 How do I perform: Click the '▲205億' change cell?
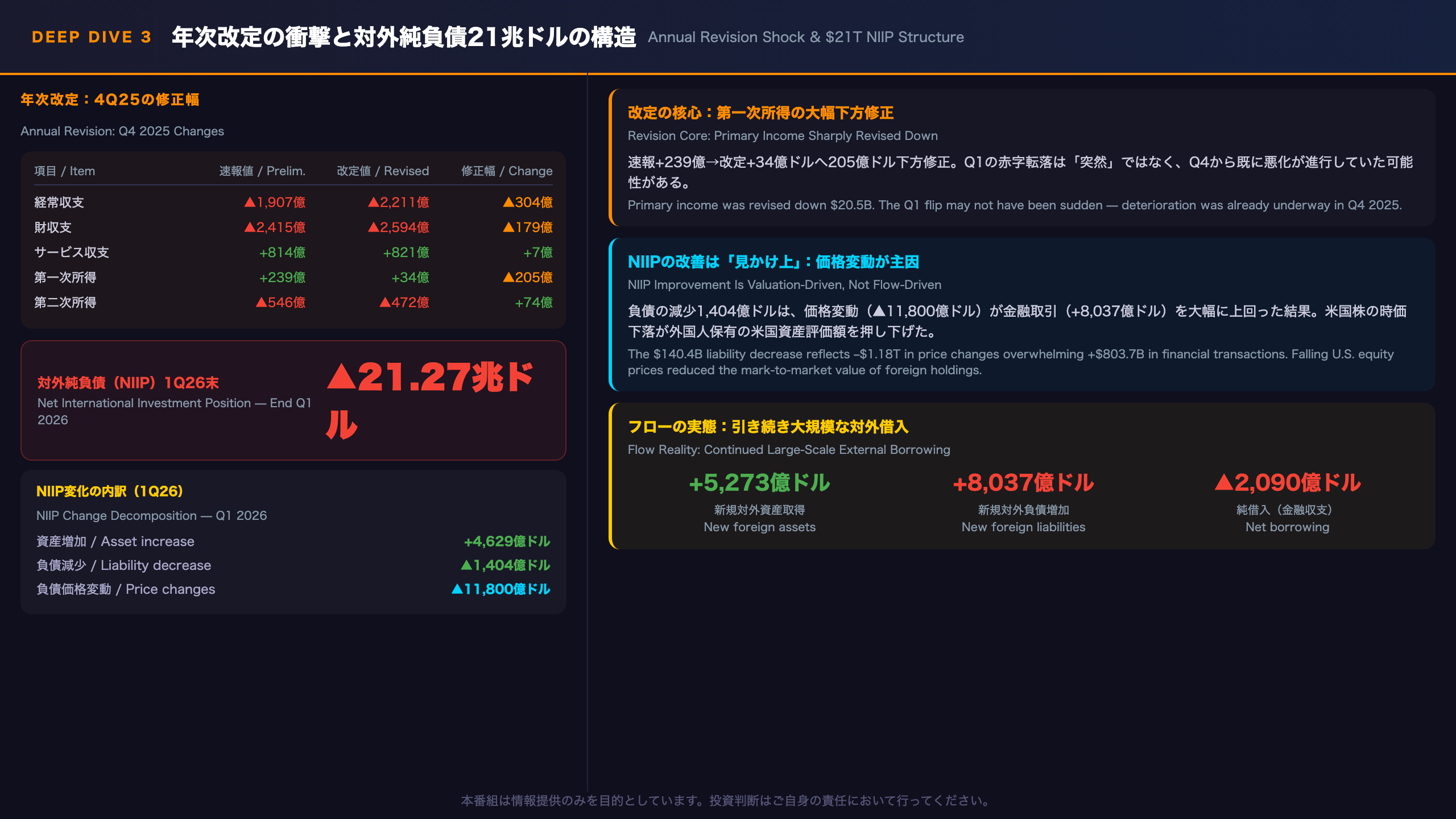click(528, 277)
